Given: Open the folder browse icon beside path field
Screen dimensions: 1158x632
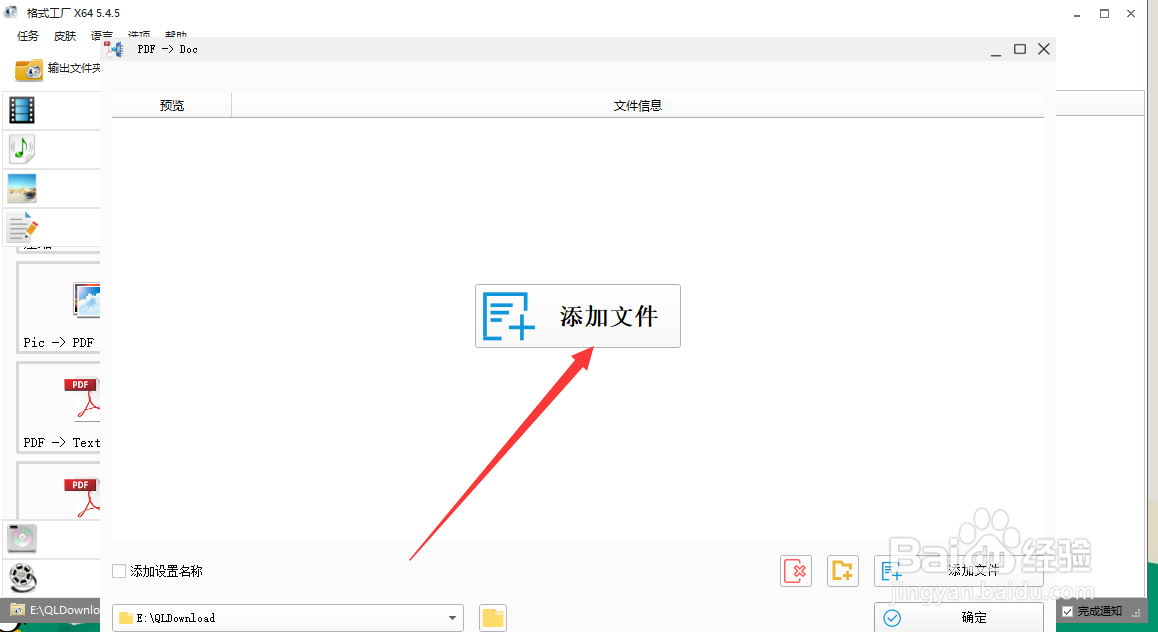Looking at the screenshot, I should click(491, 617).
